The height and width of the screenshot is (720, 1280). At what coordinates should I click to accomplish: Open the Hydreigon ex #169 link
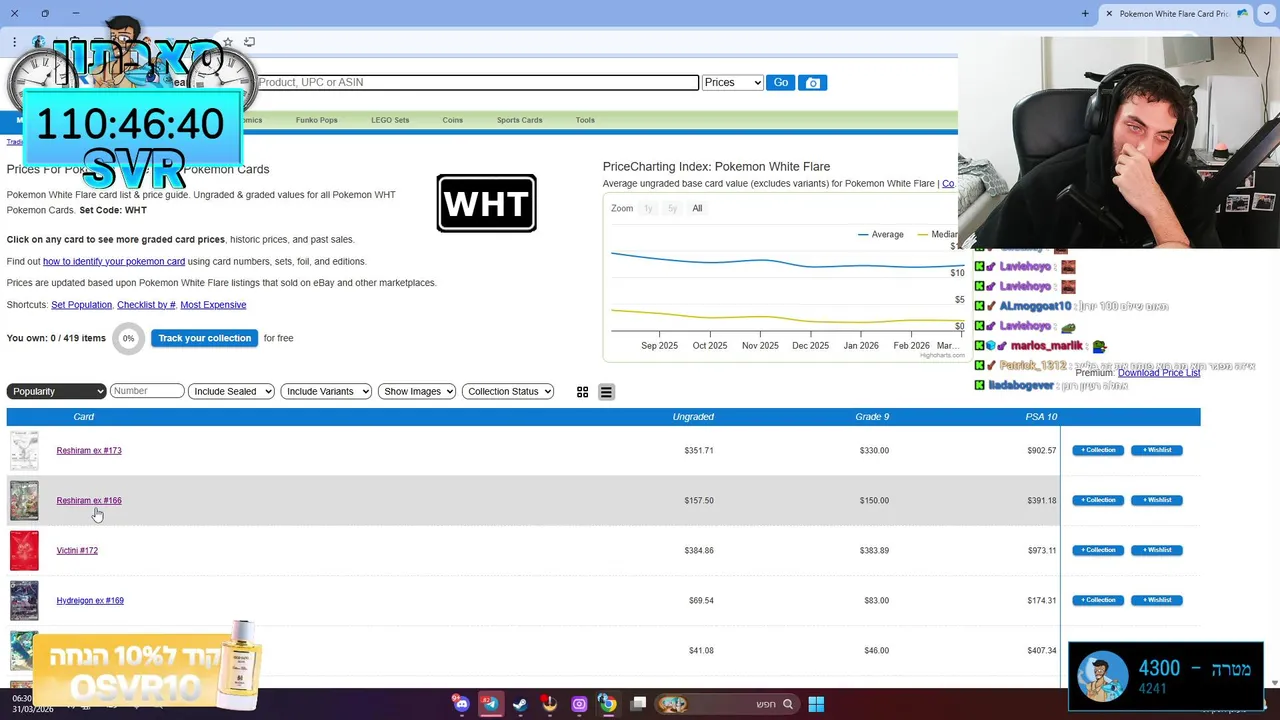pyautogui.click(x=90, y=601)
